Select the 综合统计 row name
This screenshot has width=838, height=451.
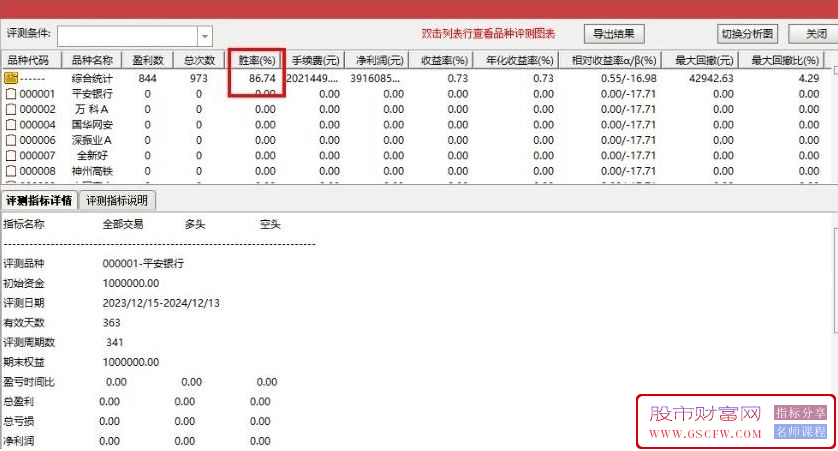coord(92,79)
